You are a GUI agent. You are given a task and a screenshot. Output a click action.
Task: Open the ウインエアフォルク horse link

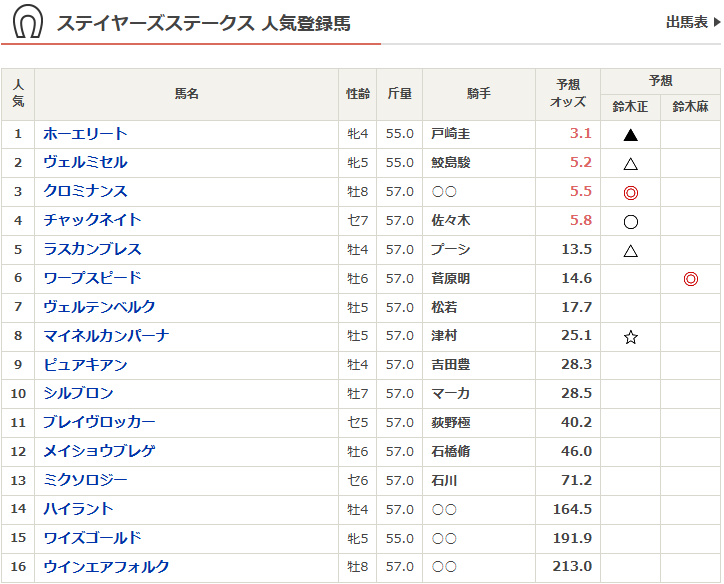click(x=106, y=568)
